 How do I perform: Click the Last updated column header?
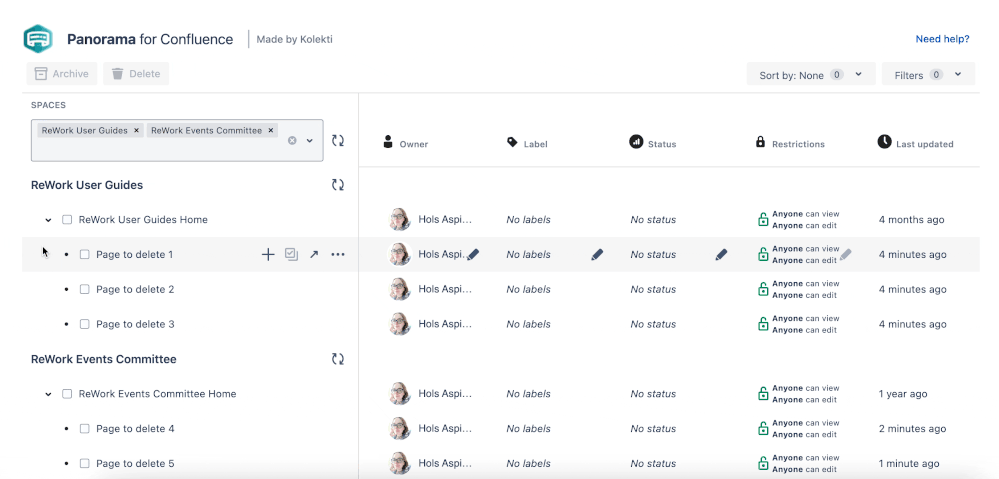tap(916, 143)
